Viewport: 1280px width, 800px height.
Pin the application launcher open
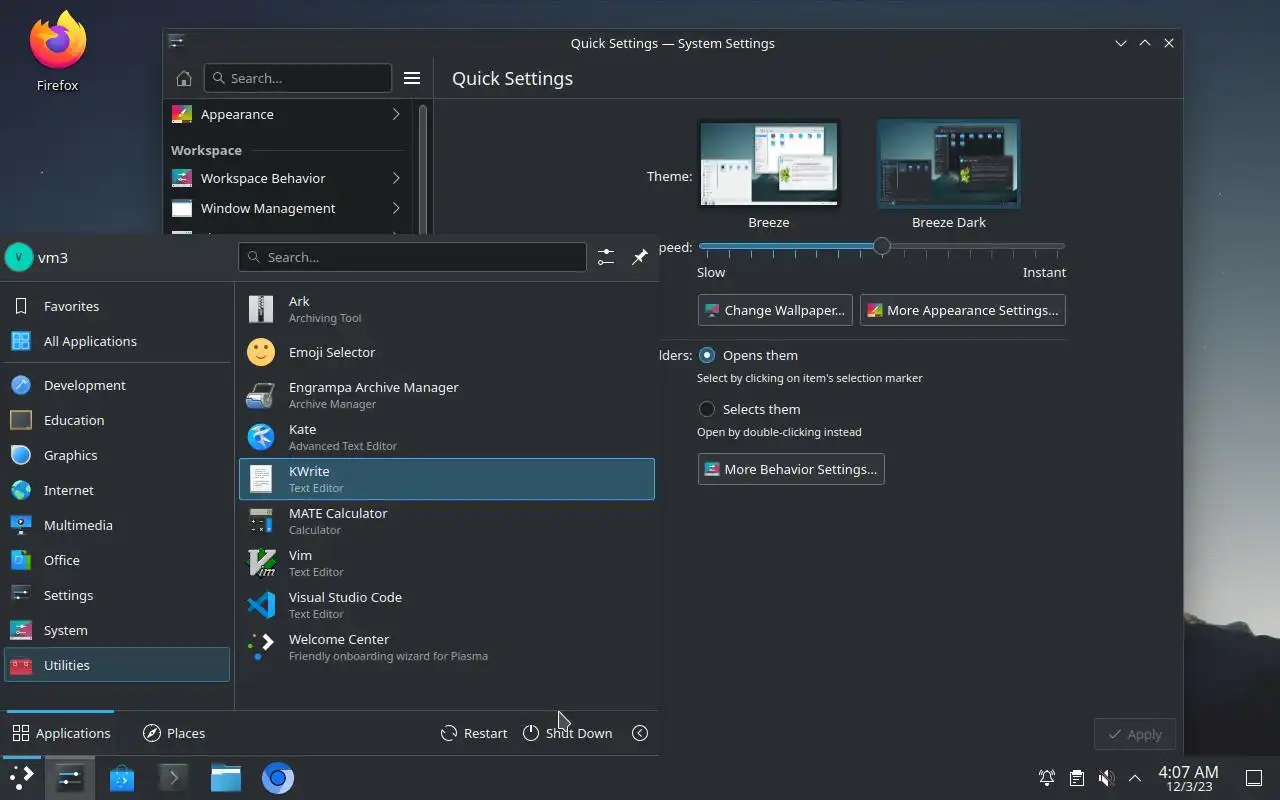(640, 257)
